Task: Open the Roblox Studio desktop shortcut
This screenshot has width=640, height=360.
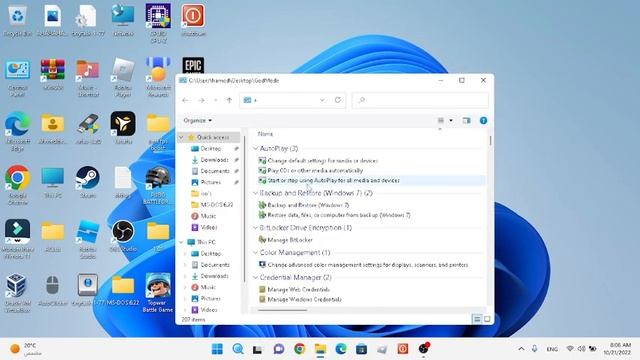Action: (88, 239)
